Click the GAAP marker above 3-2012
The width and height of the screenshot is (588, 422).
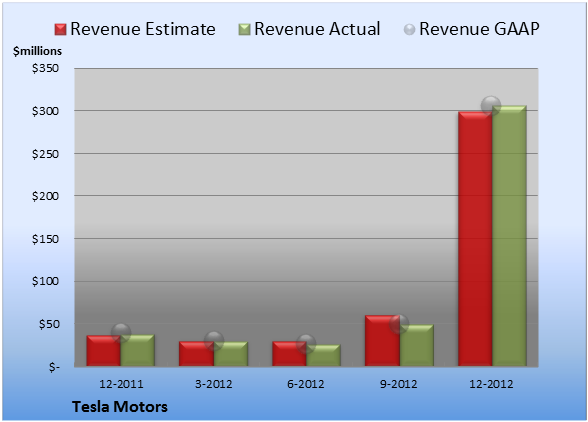(214, 341)
